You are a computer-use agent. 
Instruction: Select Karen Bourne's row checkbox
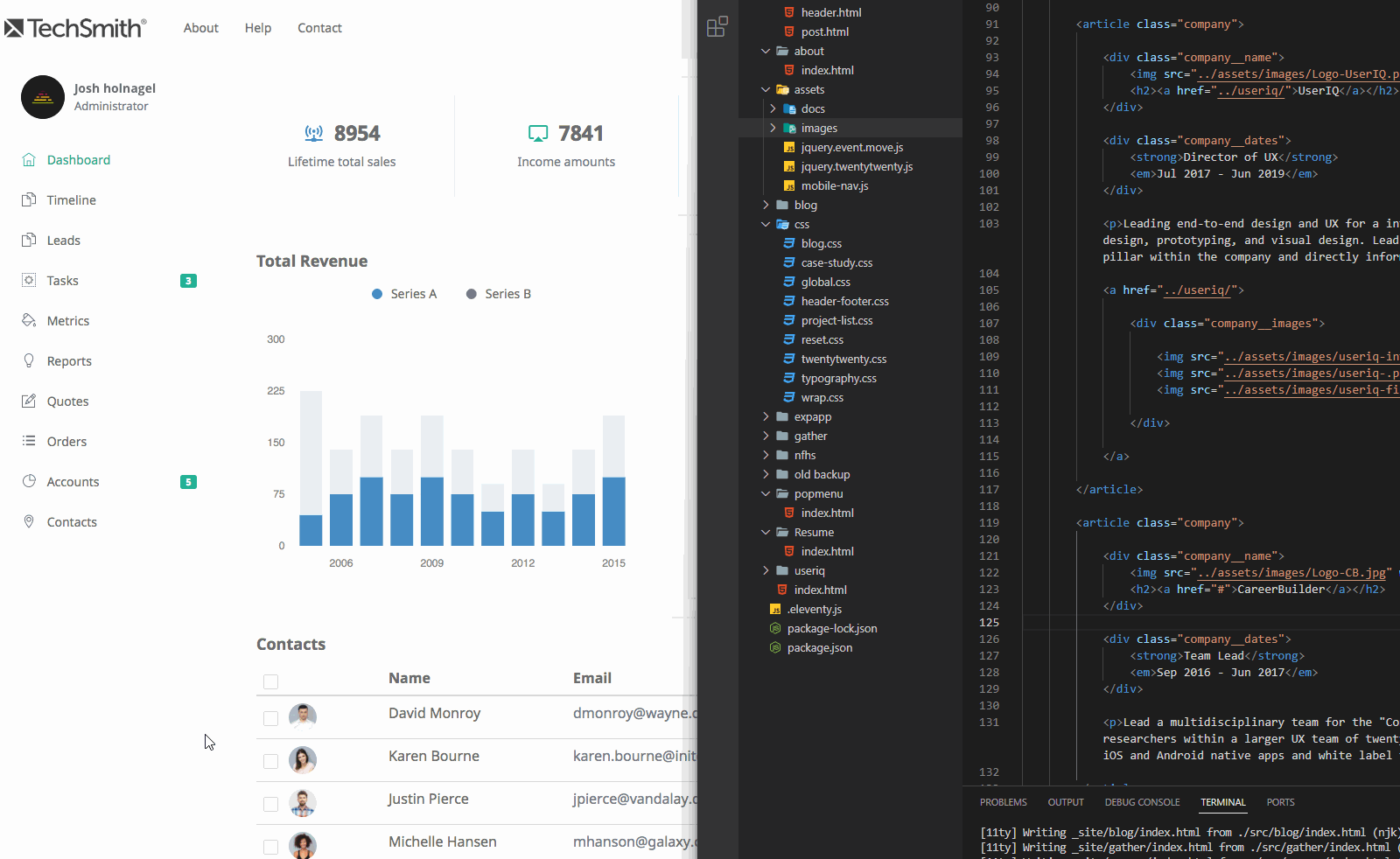click(270, 761)
